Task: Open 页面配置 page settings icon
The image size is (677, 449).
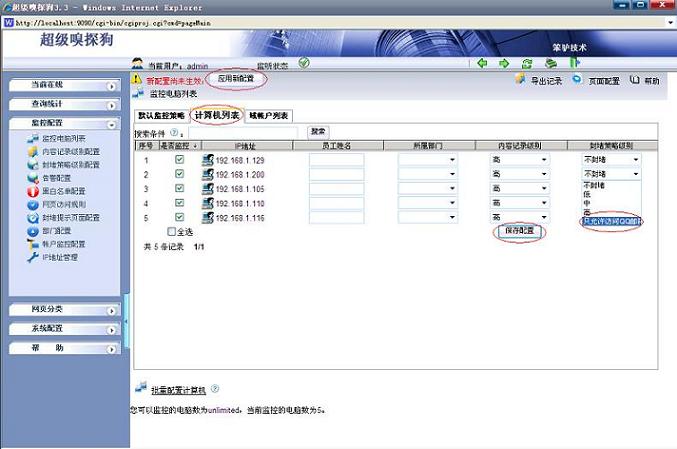Action: 577,79
